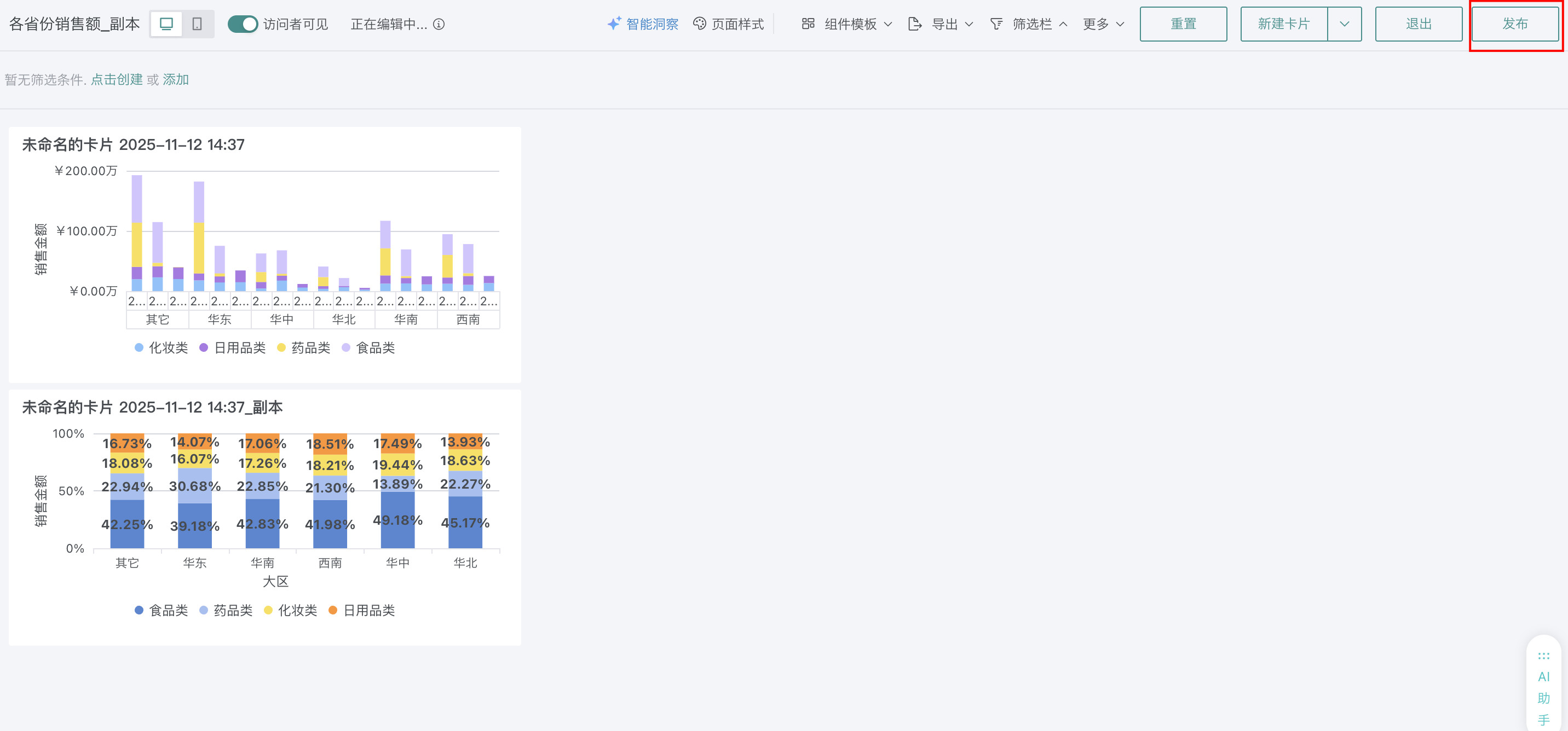Expand the 新建卡片 dropdown arrow
This screenshot has height=731, width=1568.
pyautogui.click(x=1344, y=24)
